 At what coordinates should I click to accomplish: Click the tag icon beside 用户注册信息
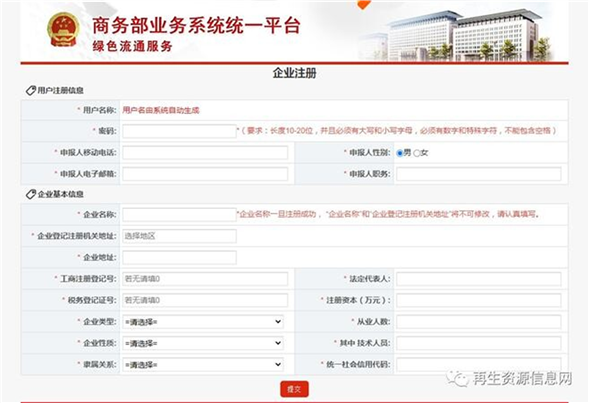pos(30,90)
